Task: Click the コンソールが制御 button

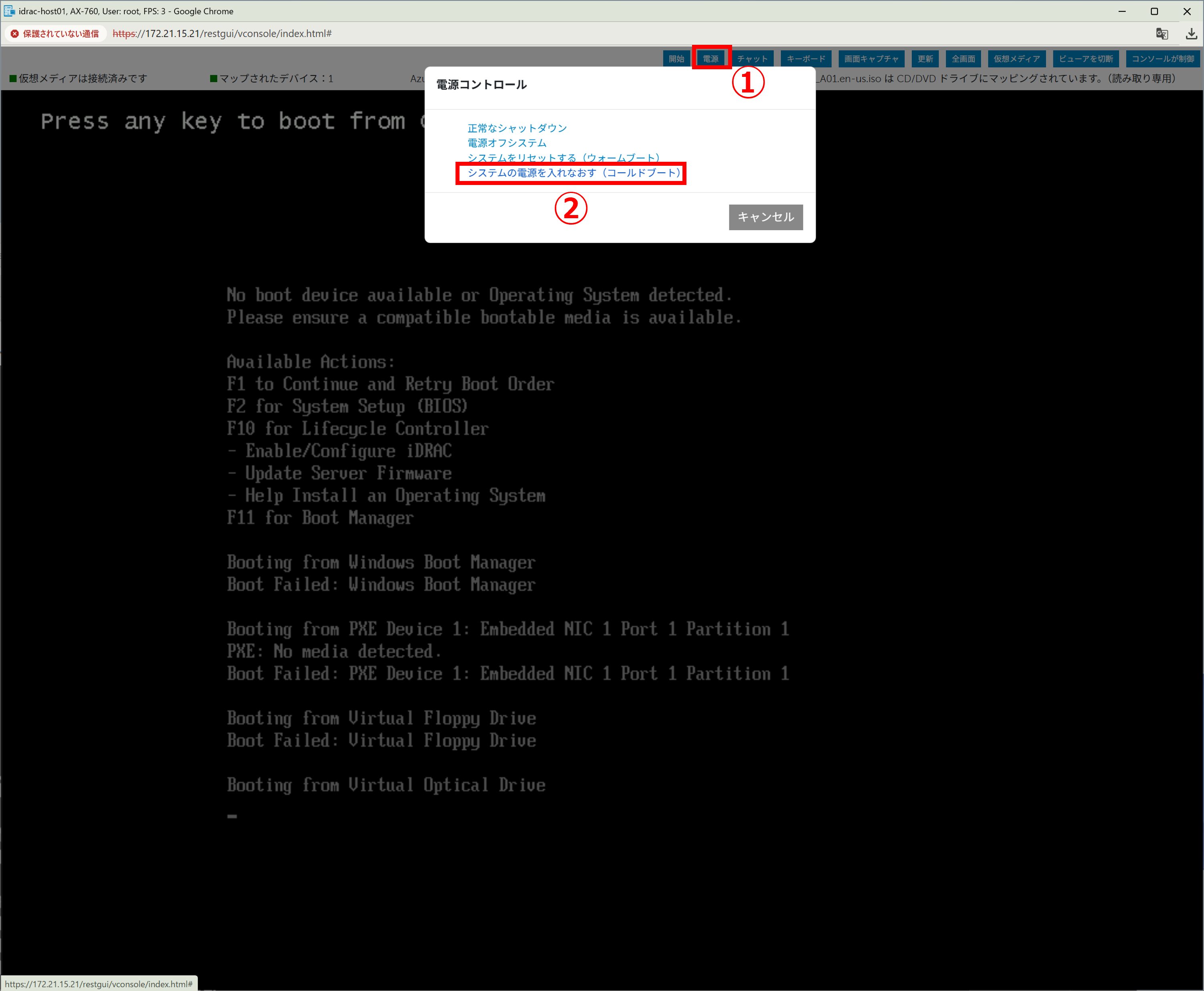Action: 1162,59
